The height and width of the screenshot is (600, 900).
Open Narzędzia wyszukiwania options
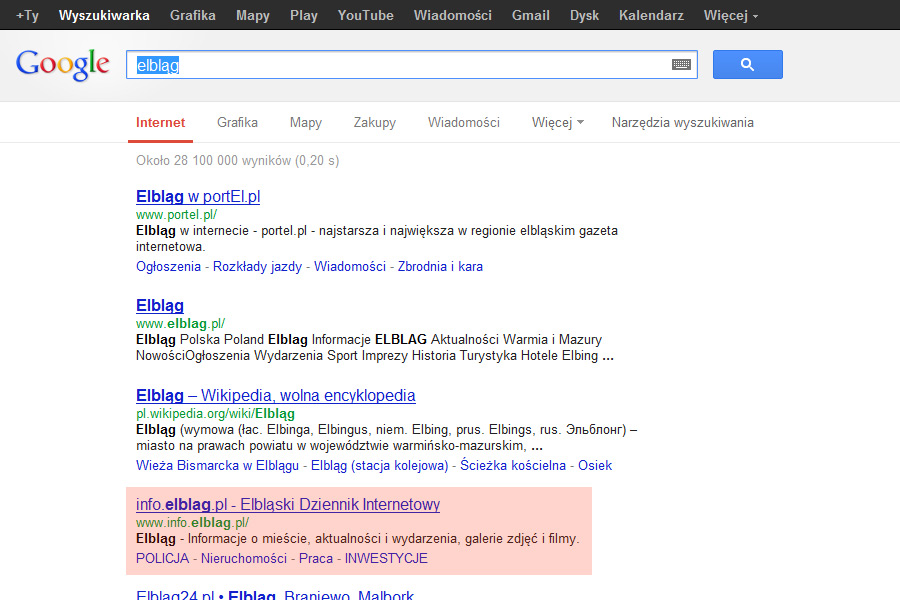[x=682, y=122]
